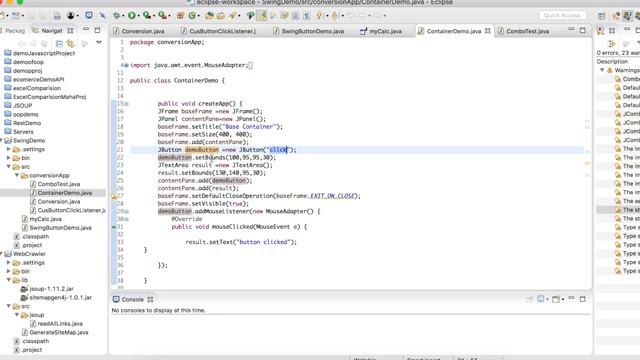Expand SwingDemo bin folder

(x=9, y=158)
